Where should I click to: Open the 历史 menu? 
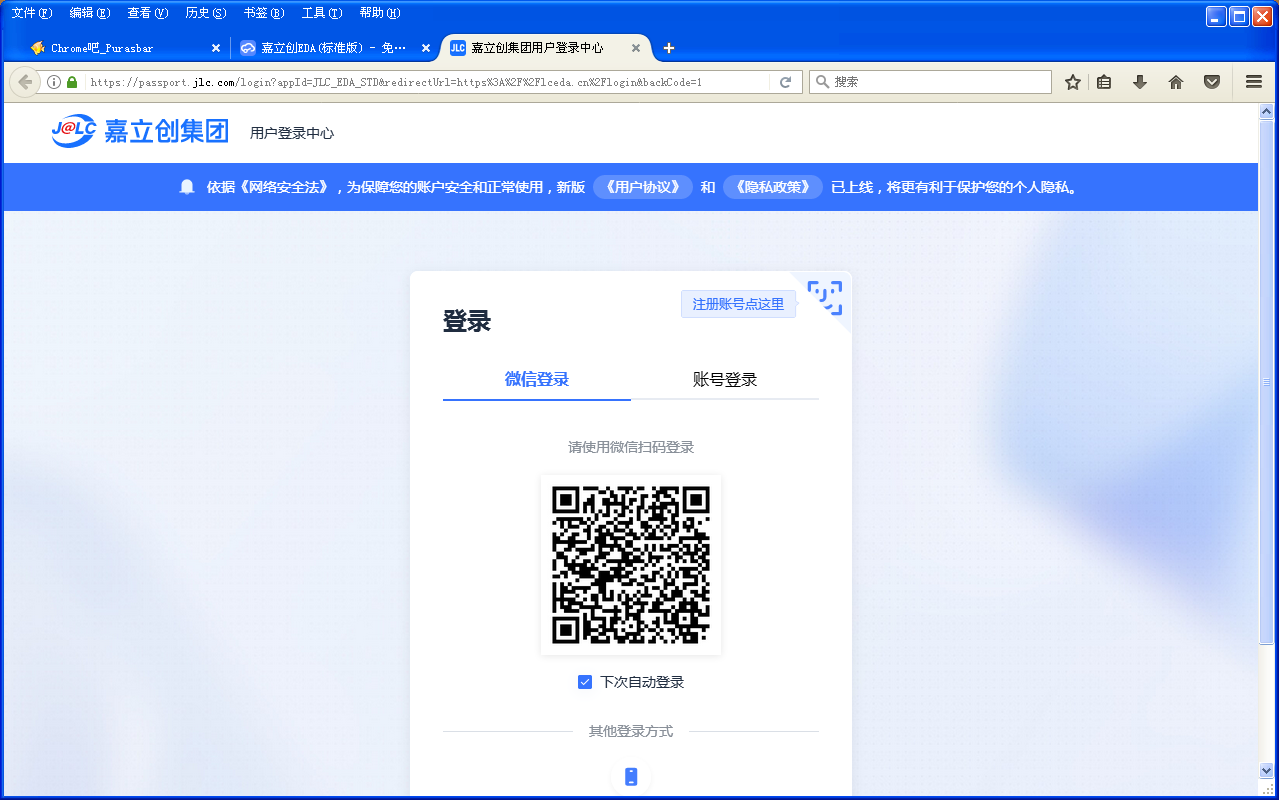(x=205, y=13)
